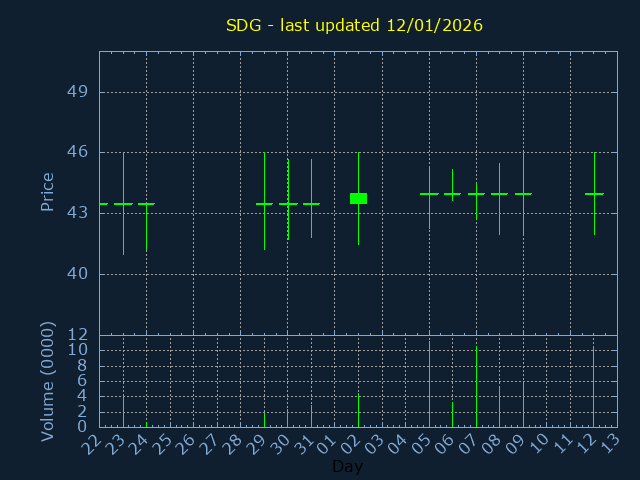Click the day 22 tick label on x-axis

pos(92,444)
